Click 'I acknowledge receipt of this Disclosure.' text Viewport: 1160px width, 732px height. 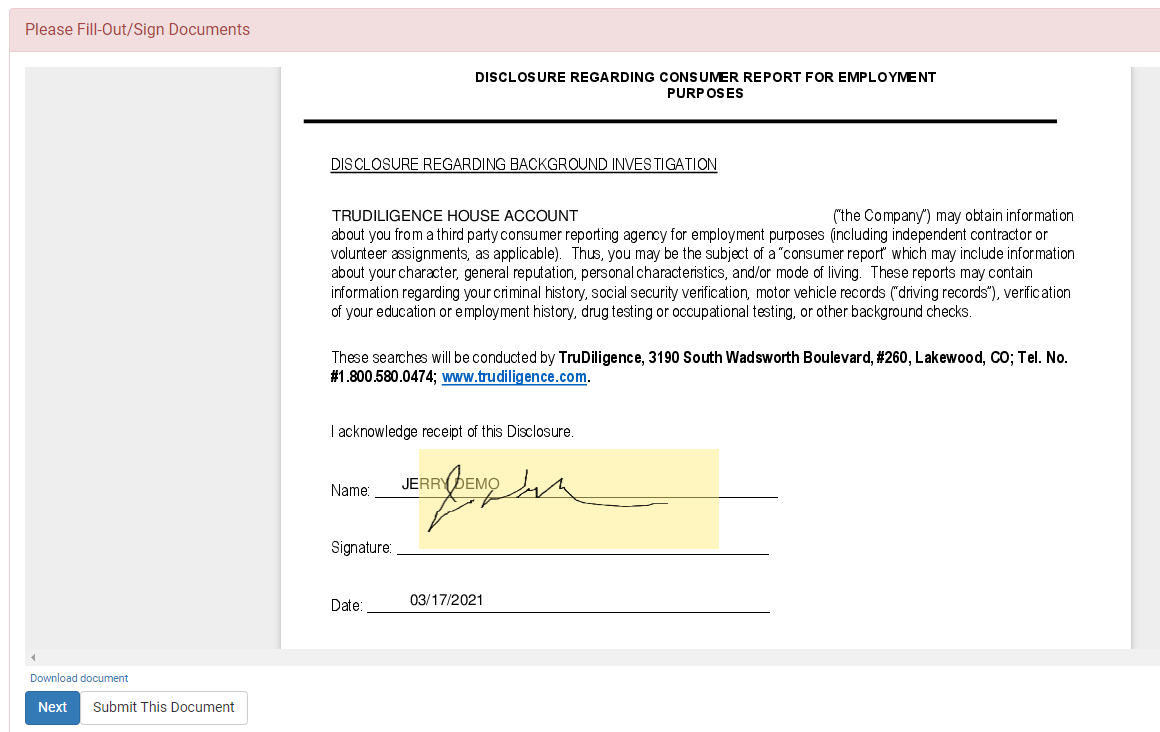(452, 432)
